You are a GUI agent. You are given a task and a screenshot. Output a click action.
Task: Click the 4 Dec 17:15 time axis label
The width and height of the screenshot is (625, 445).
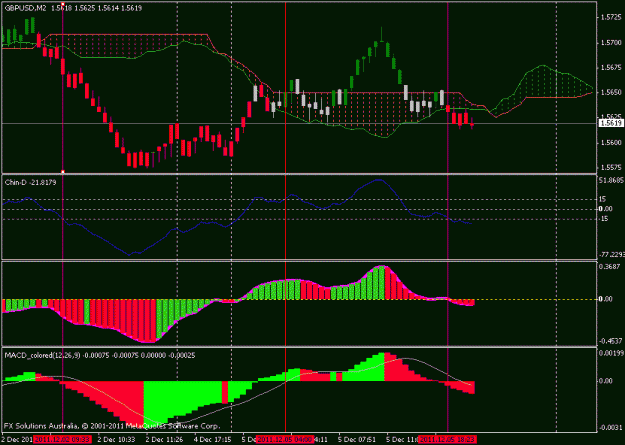[x=213, y=440]
